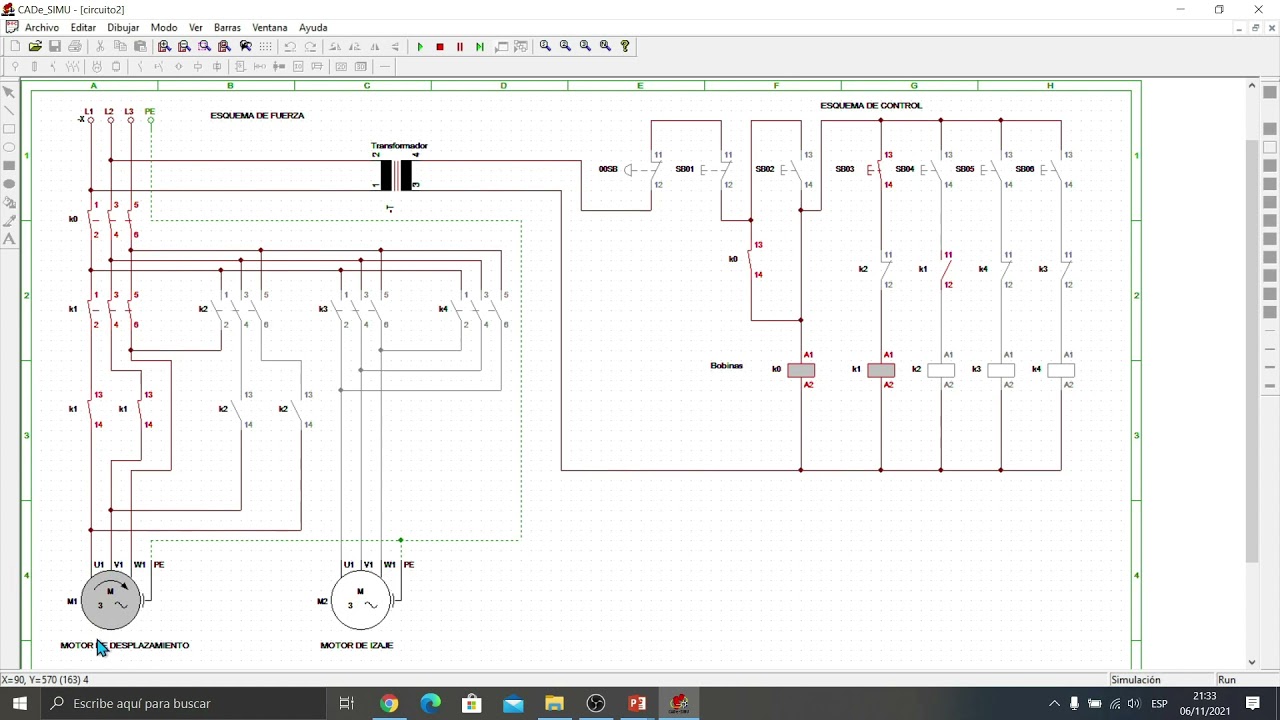Save the current circuit
The height and width of the screenshot is (720, 1280).
pyautogui.click(x=55, y=46)
